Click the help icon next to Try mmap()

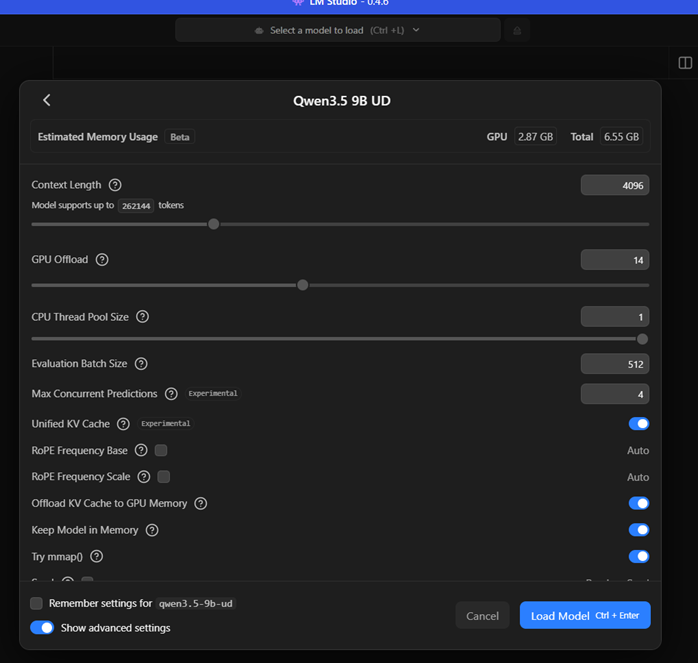coord(97,557)
